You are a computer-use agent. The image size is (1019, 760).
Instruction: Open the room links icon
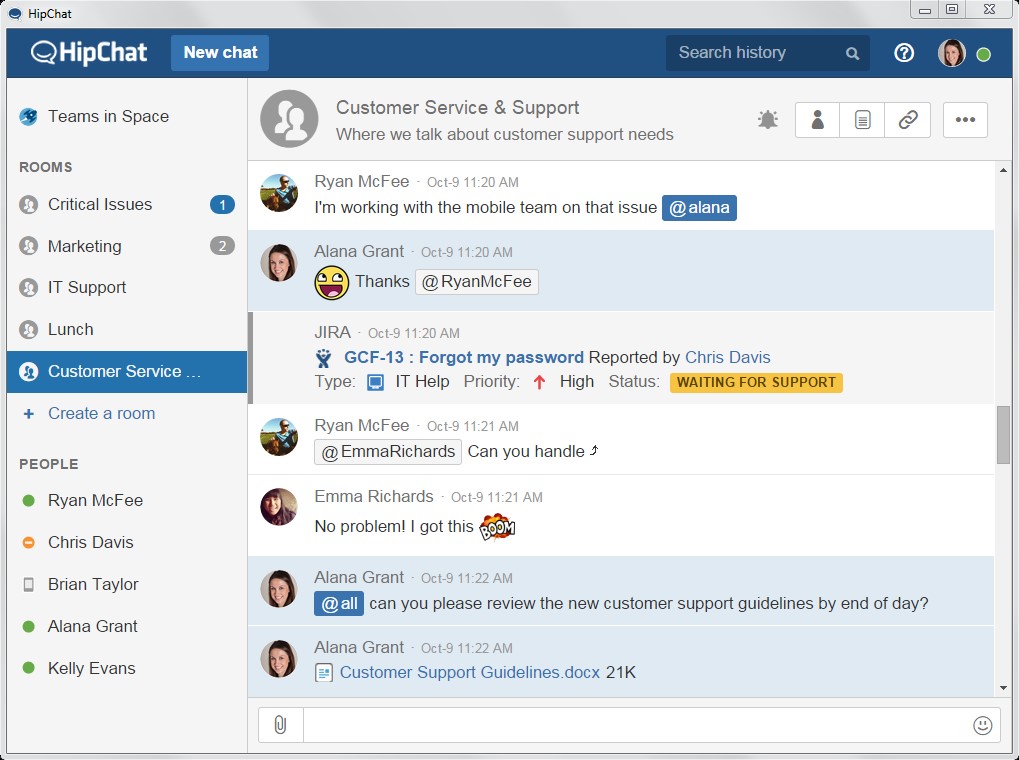point(908,120)
